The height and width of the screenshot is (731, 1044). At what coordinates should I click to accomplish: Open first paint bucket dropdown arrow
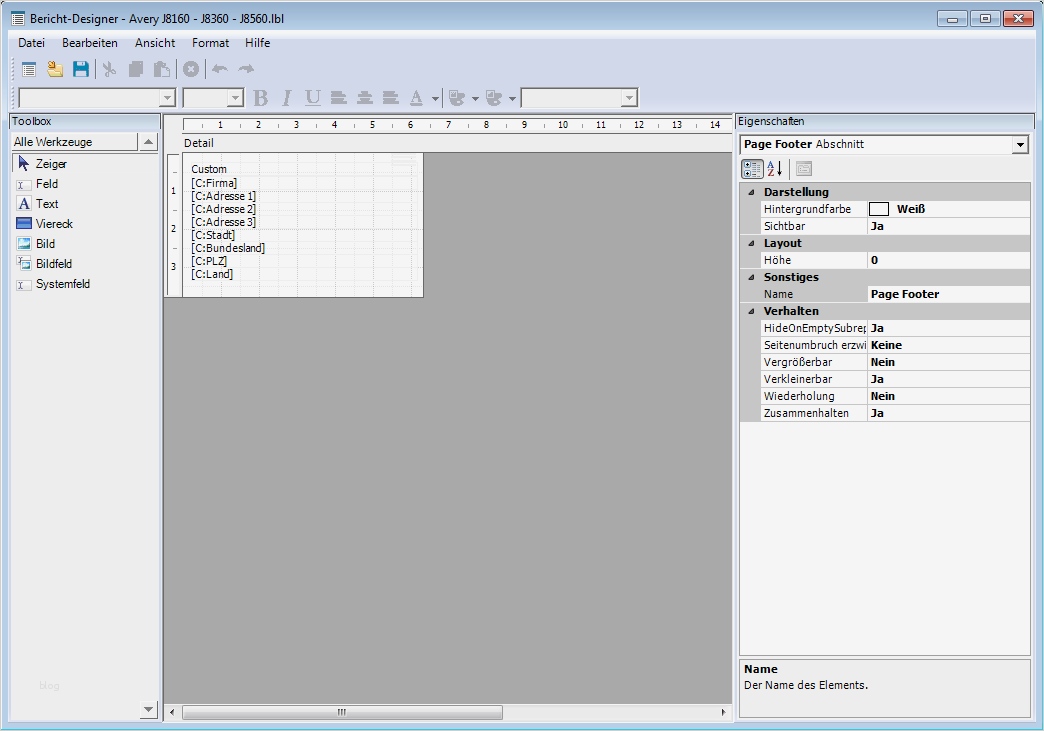tap(475, 99)
